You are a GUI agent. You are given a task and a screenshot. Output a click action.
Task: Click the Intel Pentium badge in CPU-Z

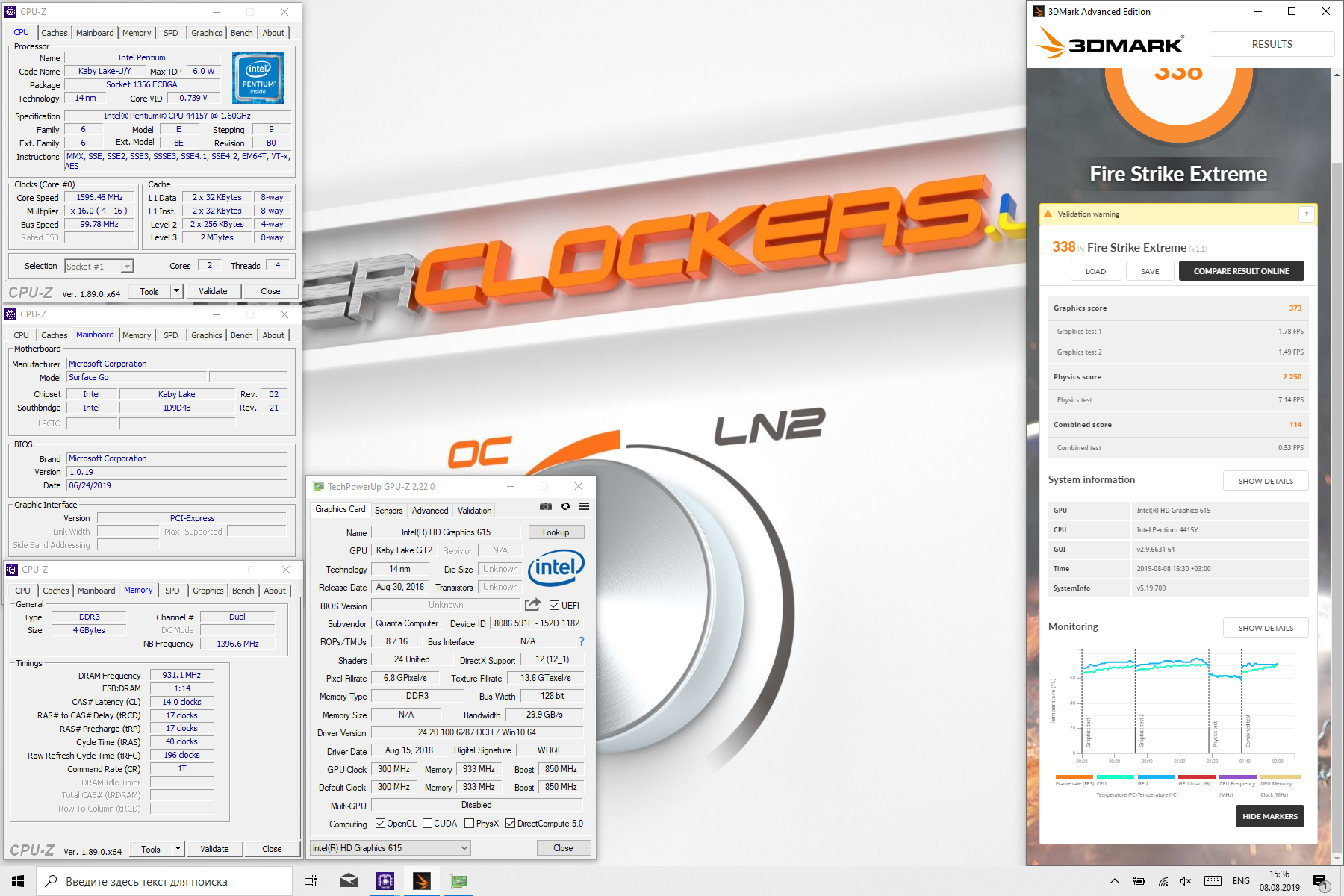point(258,78)
